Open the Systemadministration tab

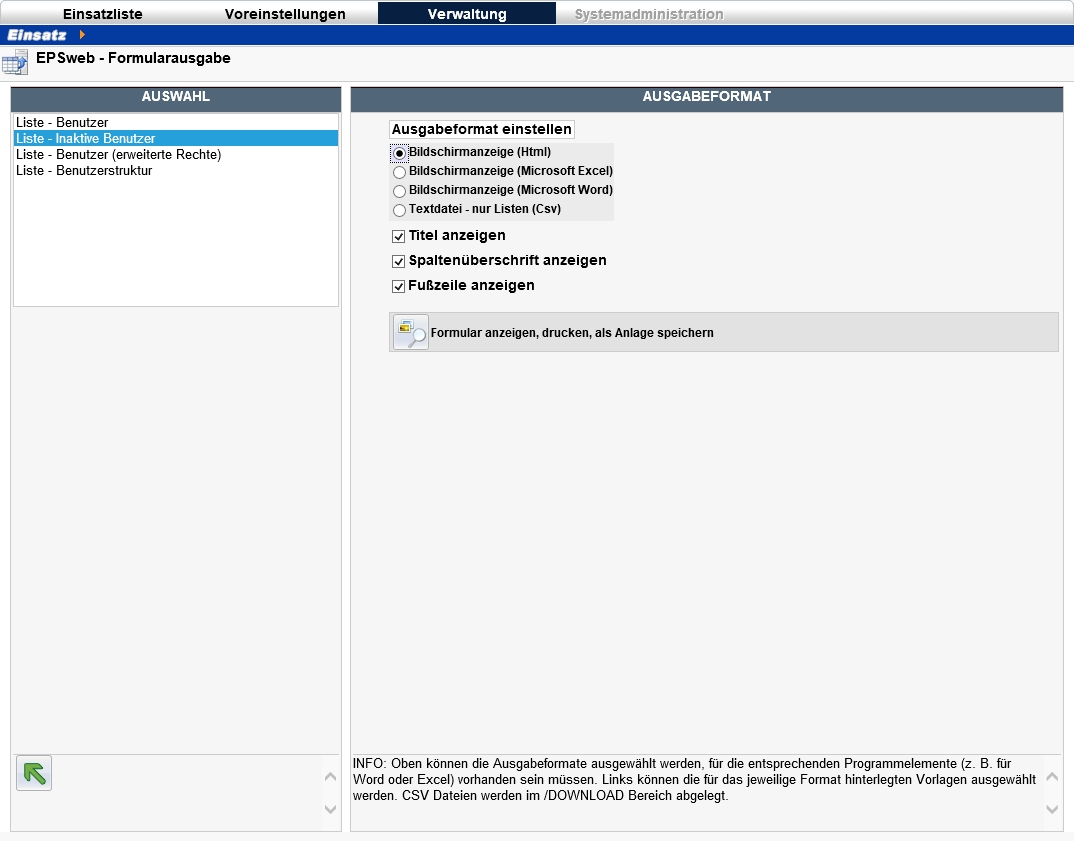point(649,14)
